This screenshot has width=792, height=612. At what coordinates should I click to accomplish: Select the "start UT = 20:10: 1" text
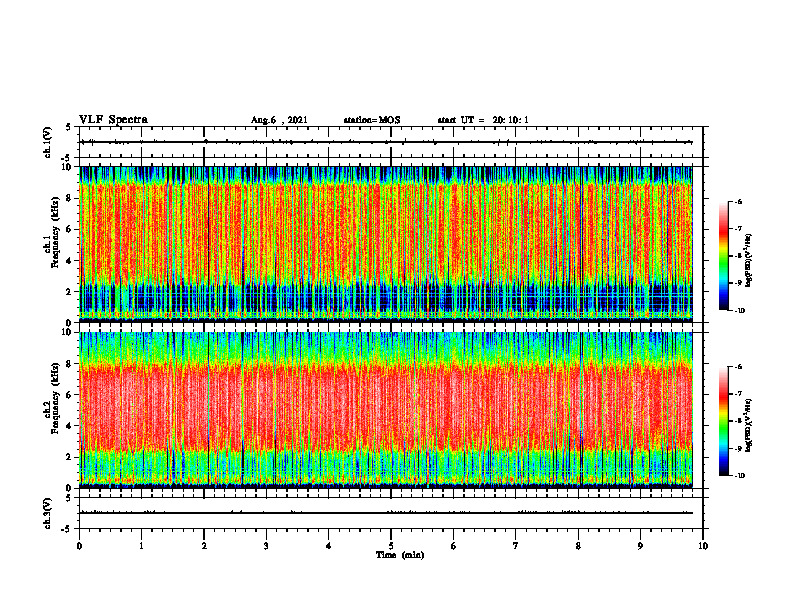point(483,120)
